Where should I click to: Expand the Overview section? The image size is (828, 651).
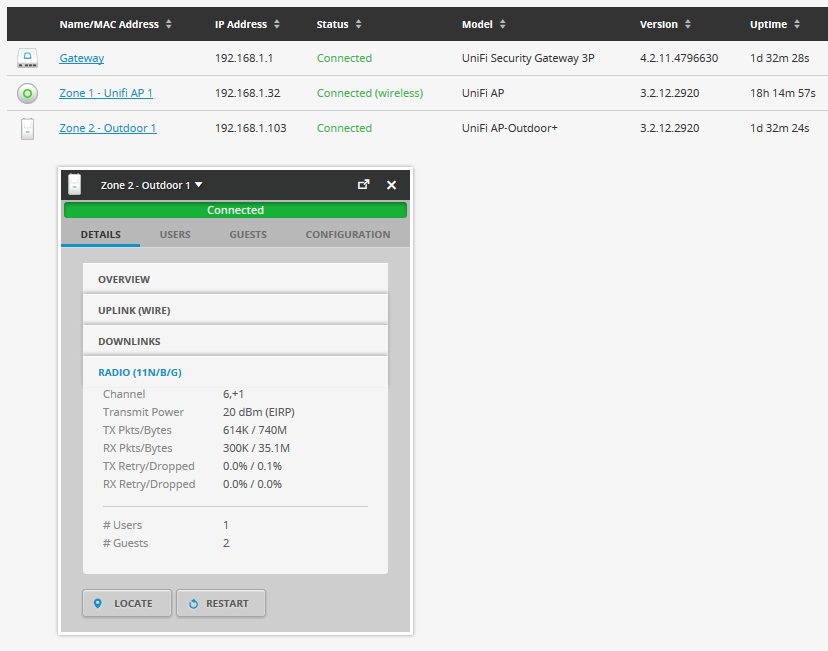click(x=234, y=279)
